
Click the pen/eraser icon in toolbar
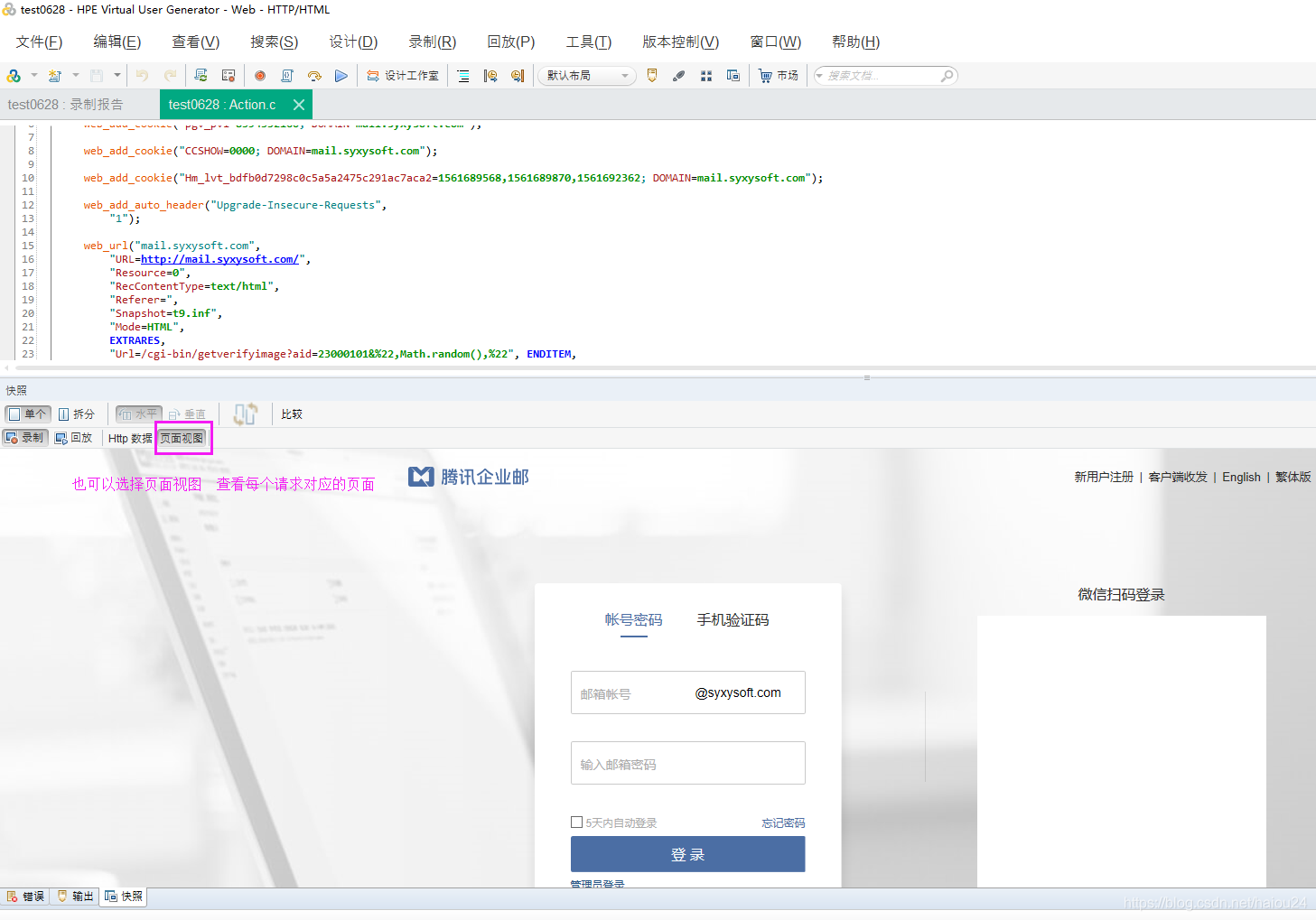pyautogui.click(x=679, y=76)
